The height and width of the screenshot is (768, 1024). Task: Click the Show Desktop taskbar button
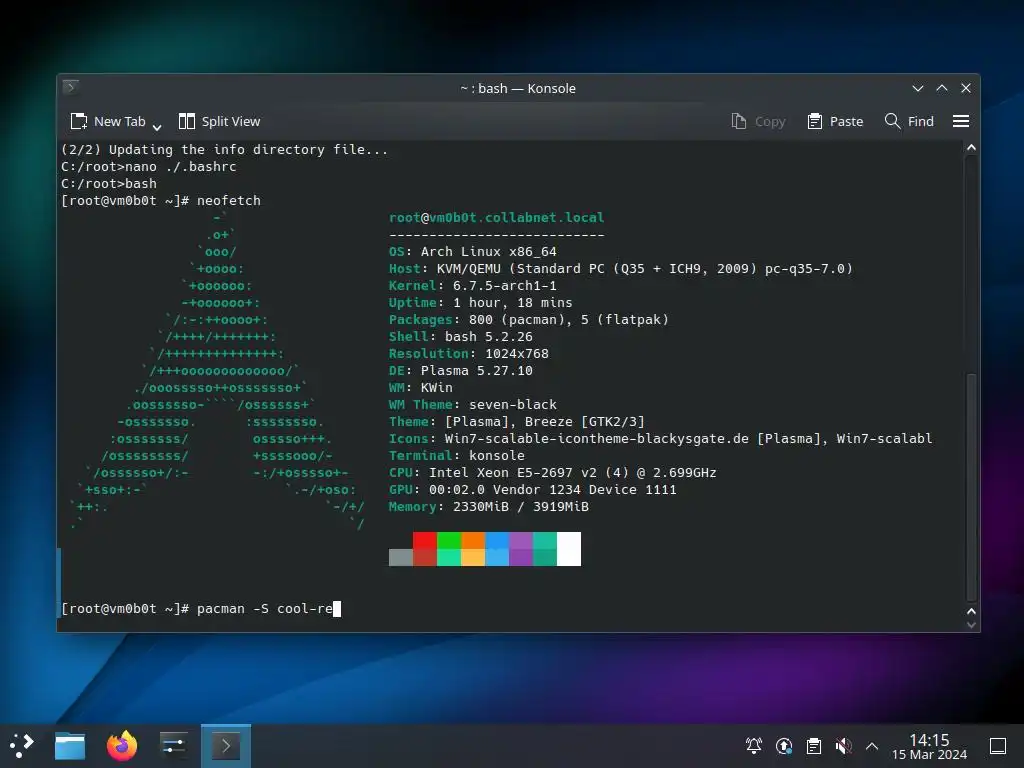point(998,746)
